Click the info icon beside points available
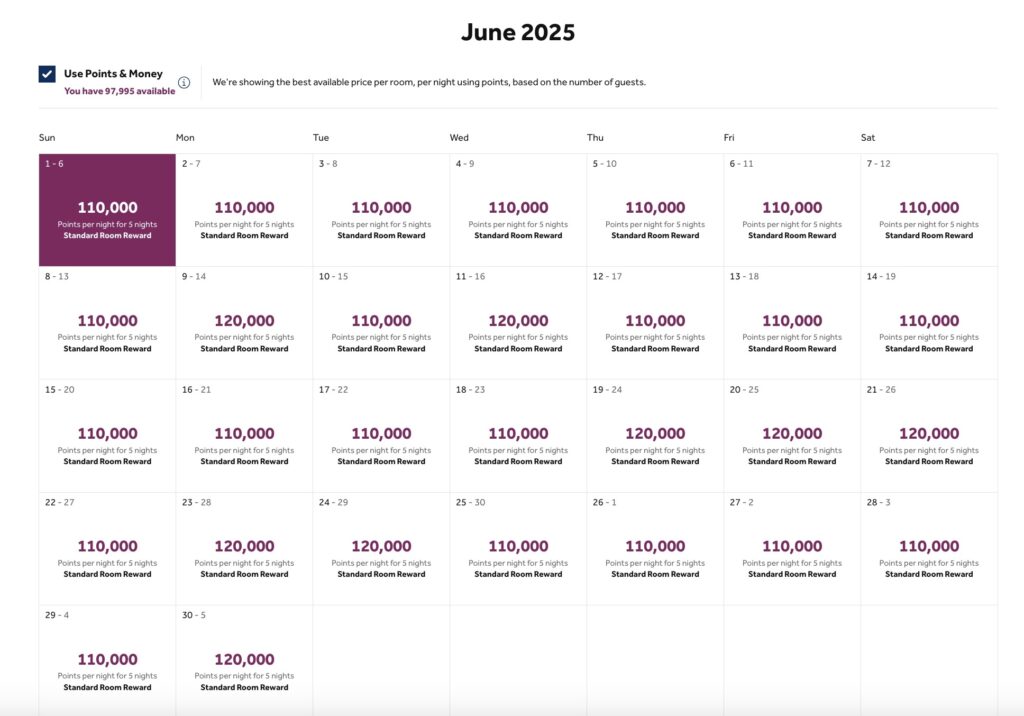 184,82
